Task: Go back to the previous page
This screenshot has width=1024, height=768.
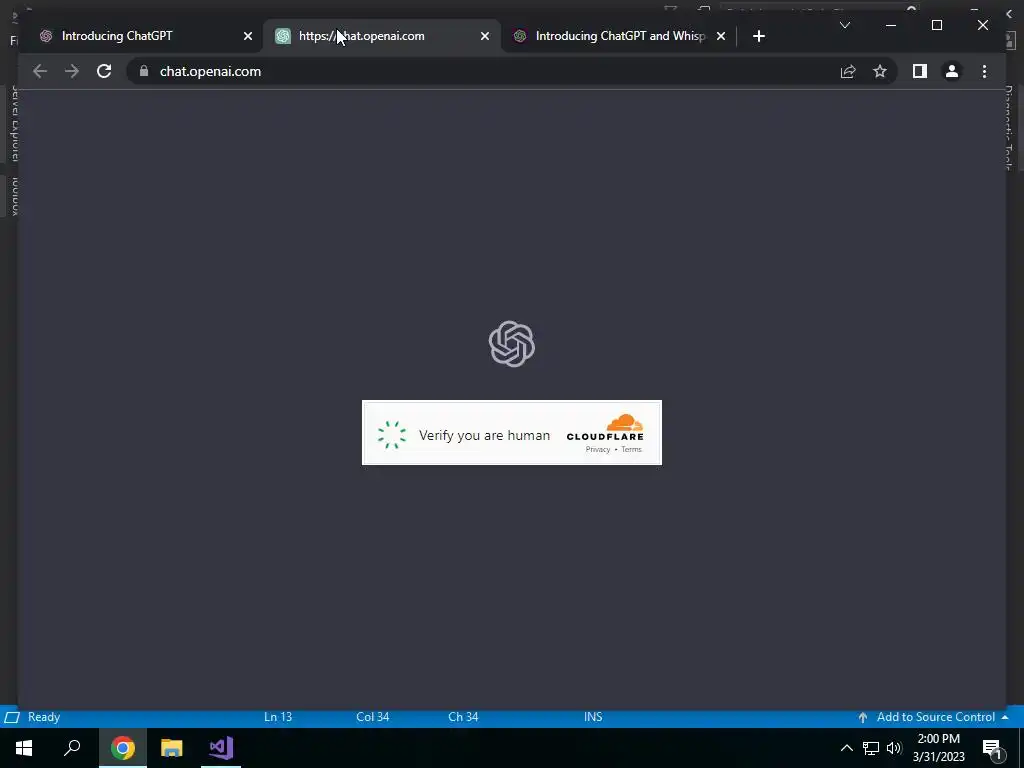Action: coord(40,71)
